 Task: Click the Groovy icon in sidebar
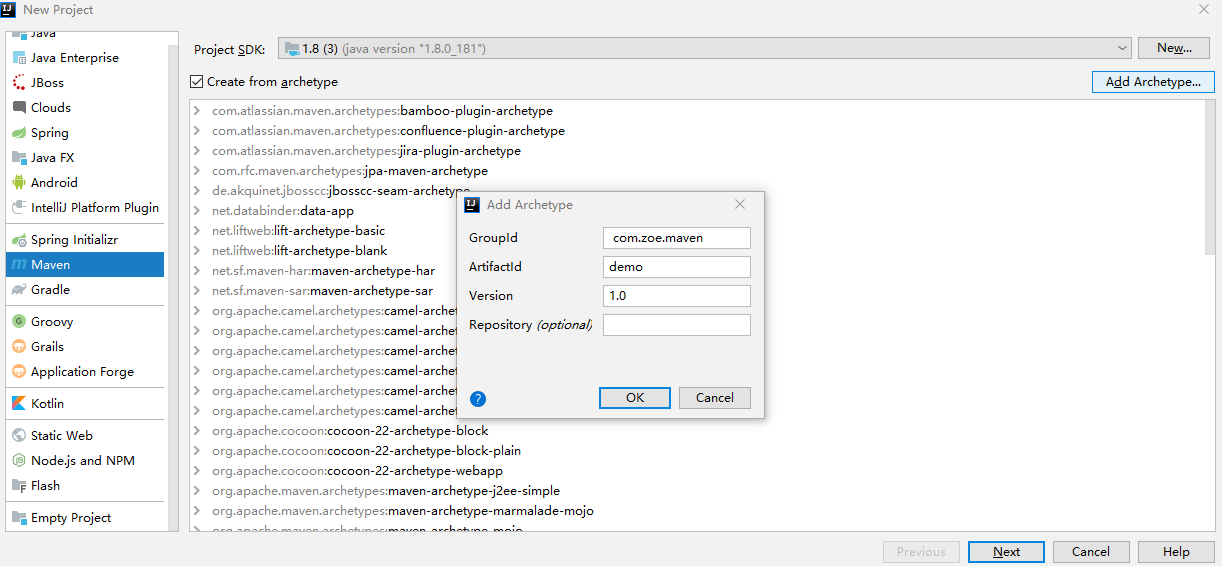pos(19,322)
